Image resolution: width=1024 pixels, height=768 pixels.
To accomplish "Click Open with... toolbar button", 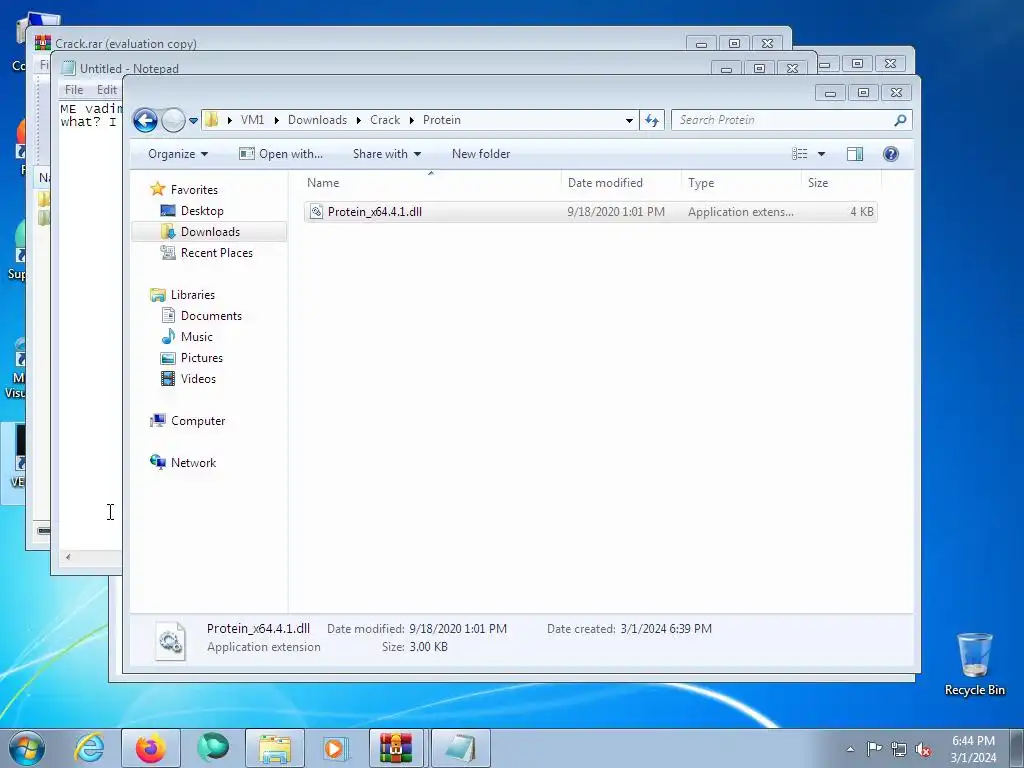I will 281,154.
